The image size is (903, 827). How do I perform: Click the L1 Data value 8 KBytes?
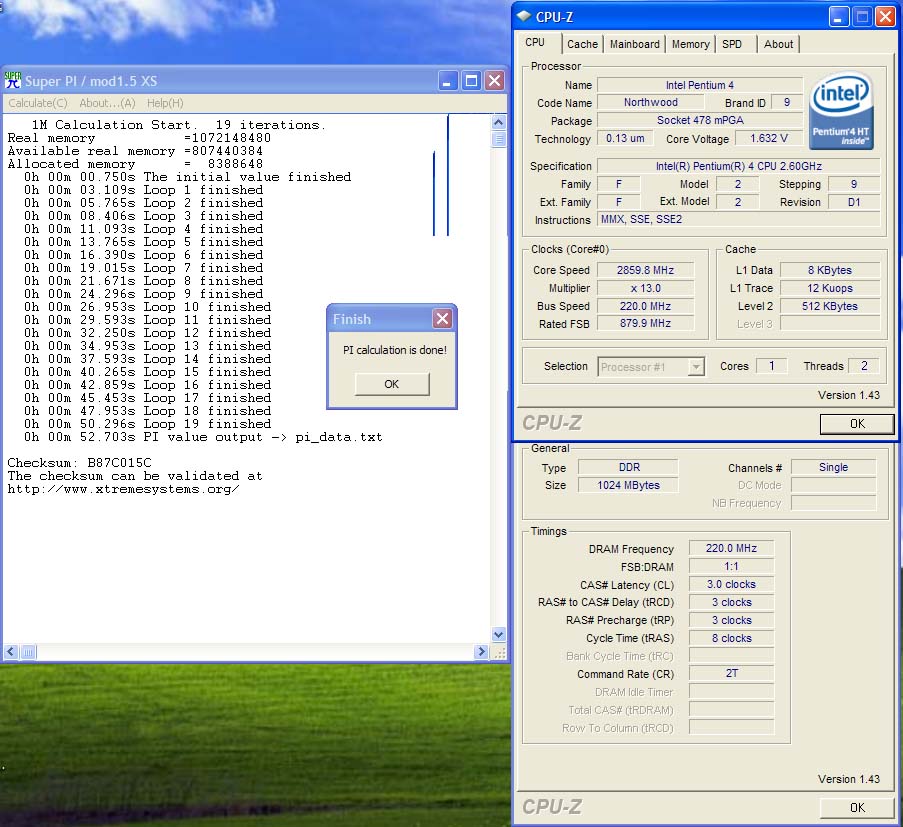[x=829, y=270]
